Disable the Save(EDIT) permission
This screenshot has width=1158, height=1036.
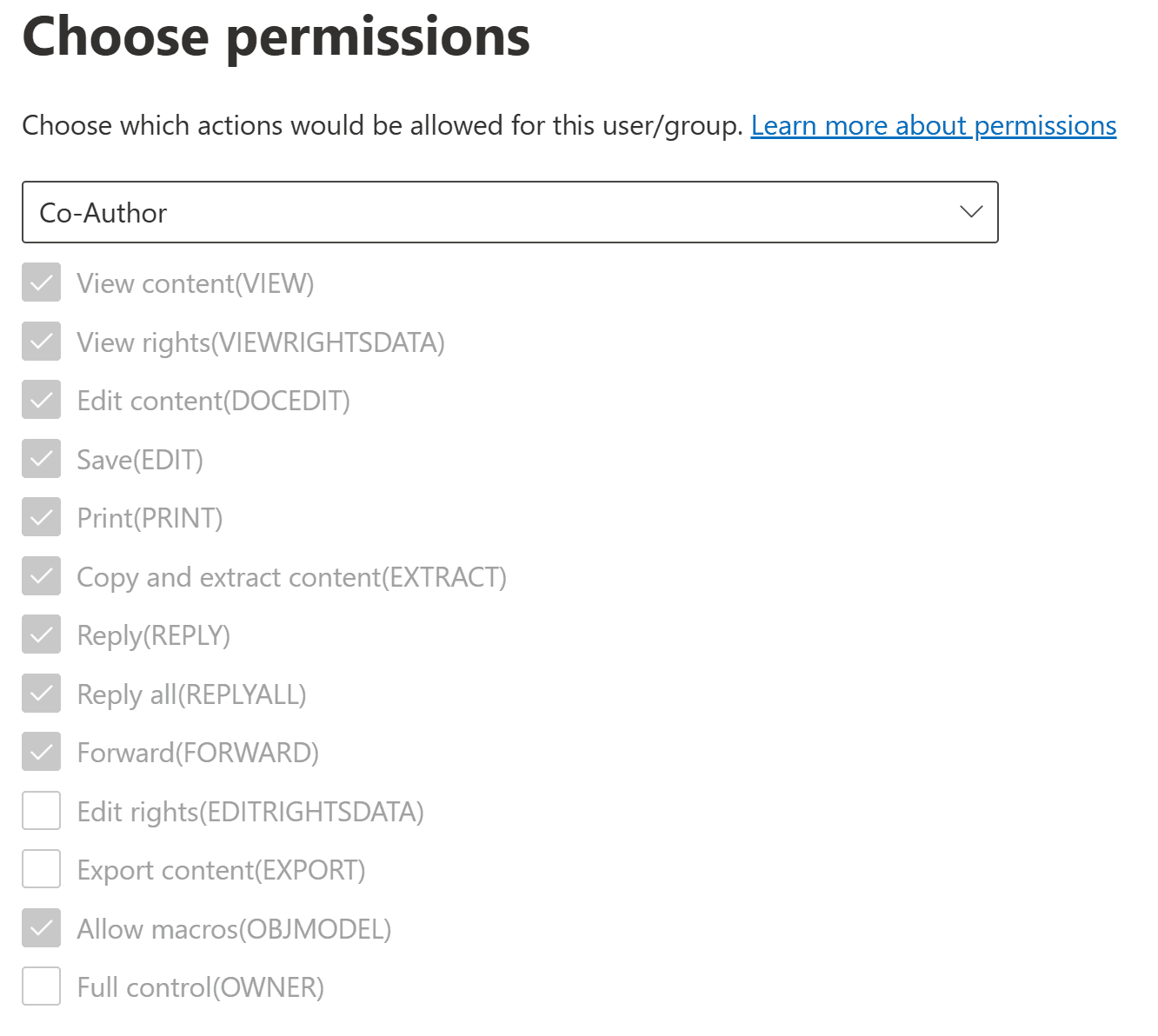tap(41, 459)
